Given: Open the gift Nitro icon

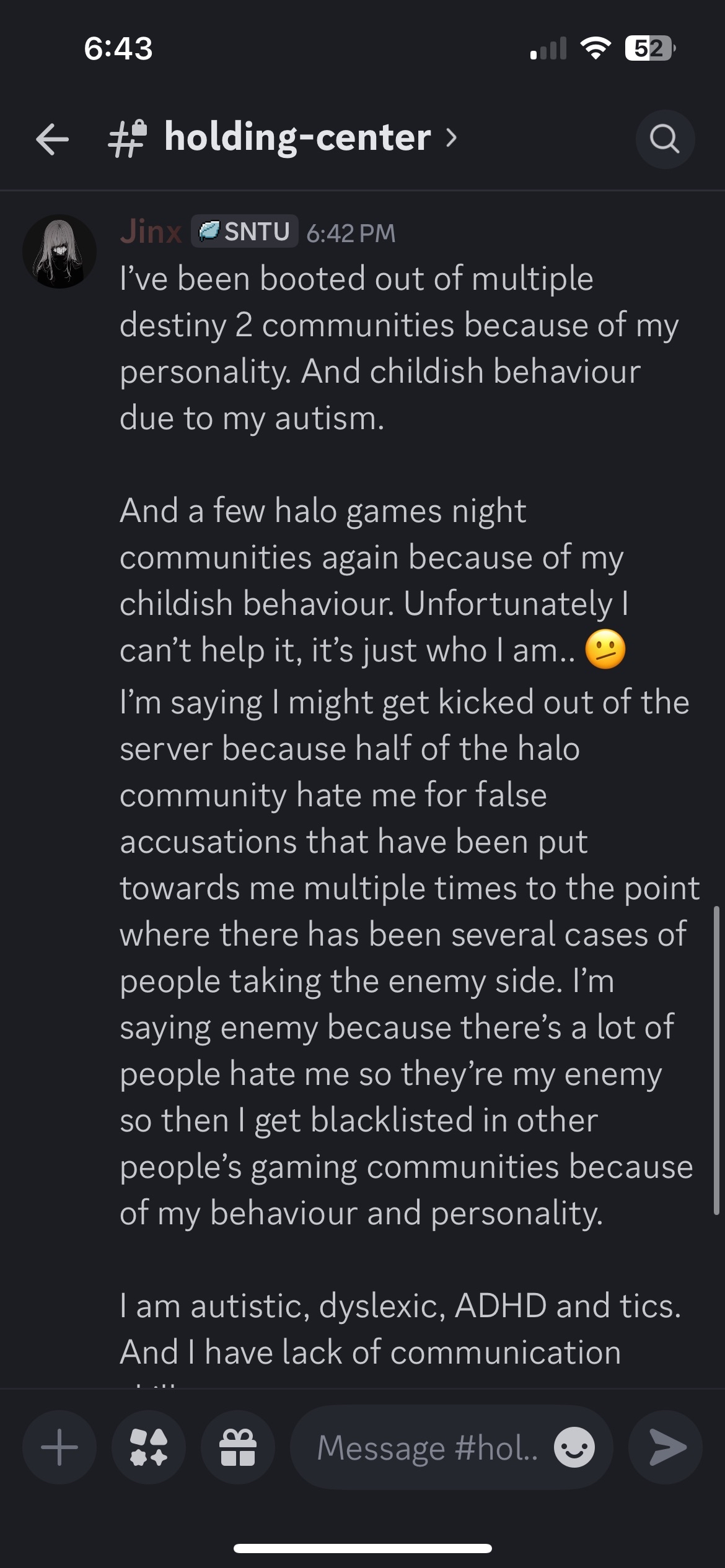Looking at the screenshot, I should tap(238, 1447).
